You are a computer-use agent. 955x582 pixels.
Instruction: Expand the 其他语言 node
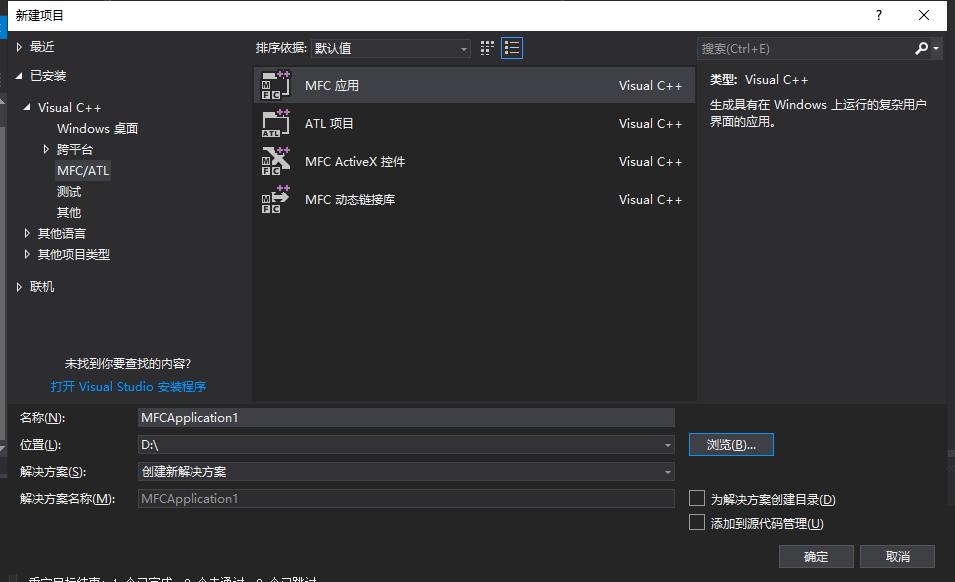(27, 233)
